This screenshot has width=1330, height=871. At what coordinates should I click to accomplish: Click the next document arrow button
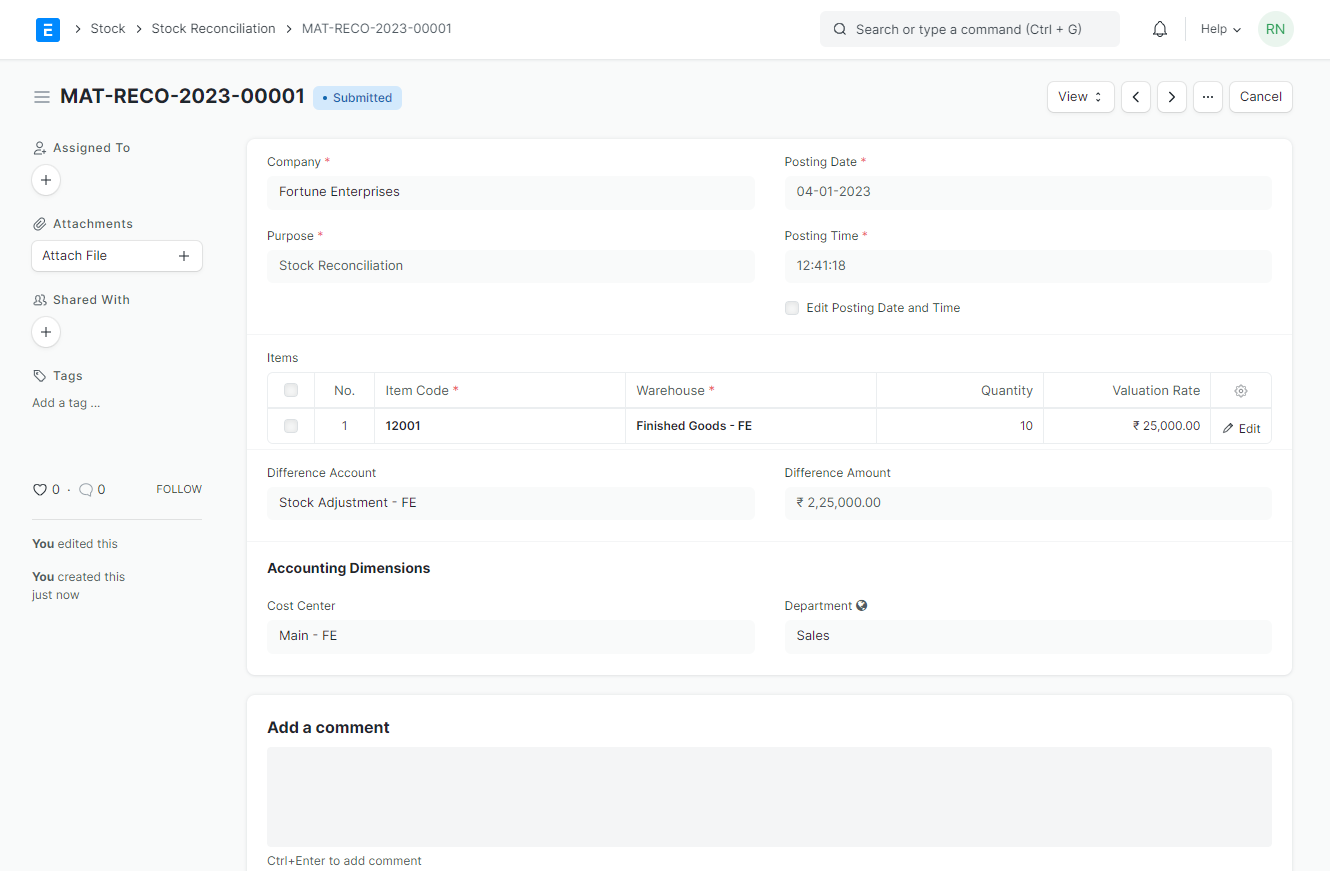pyautogui.click(x=1171, y=96)
